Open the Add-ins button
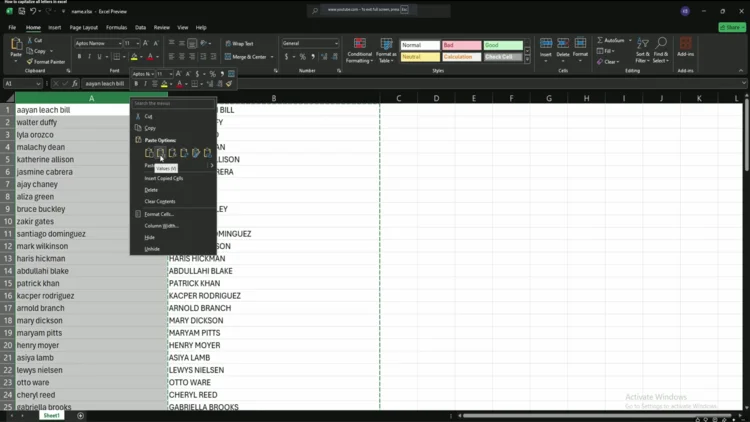Viewport: 750px width, 422px height. [685, 48]
